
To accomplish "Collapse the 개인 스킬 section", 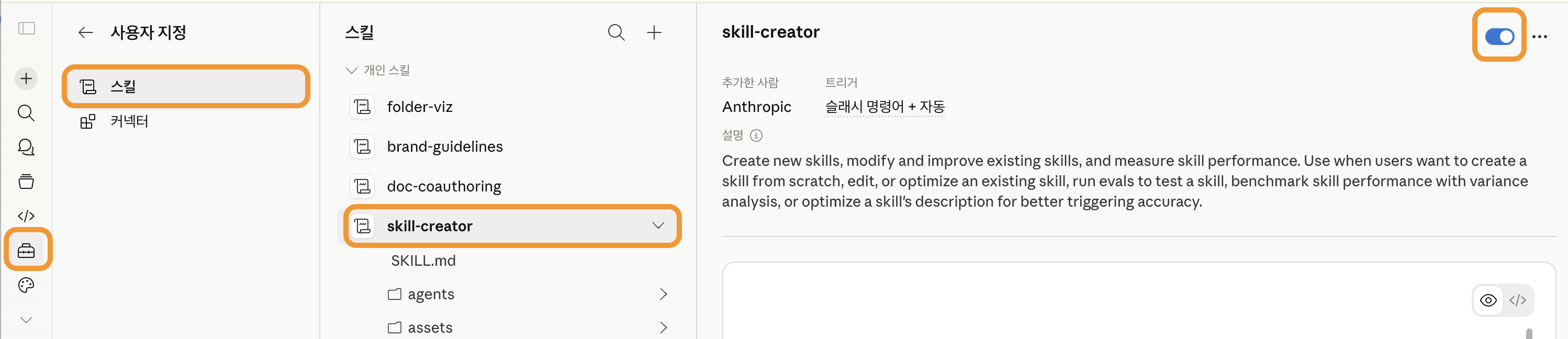I will click(x=351, y=71).
